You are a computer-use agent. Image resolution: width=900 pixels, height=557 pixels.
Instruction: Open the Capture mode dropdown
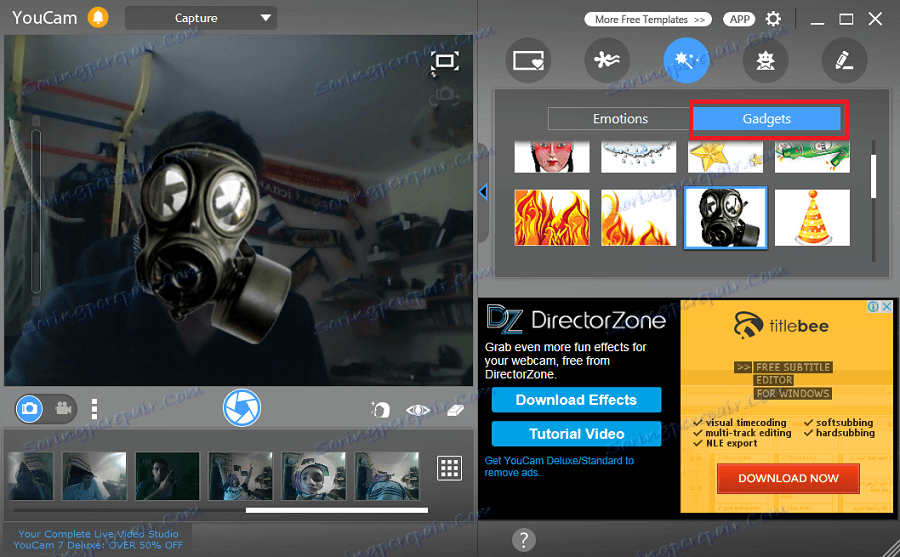click(x=201, y=18)
